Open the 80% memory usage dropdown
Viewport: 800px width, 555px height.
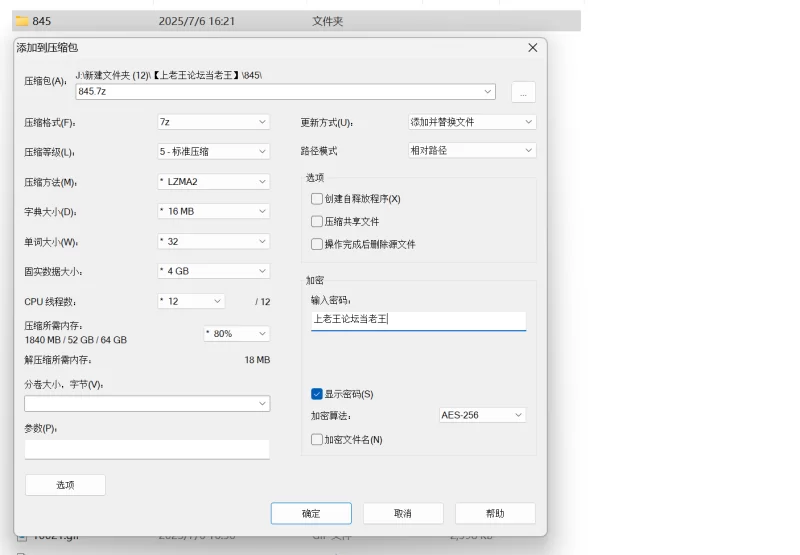pyautogui.click(x=236, y=333)
